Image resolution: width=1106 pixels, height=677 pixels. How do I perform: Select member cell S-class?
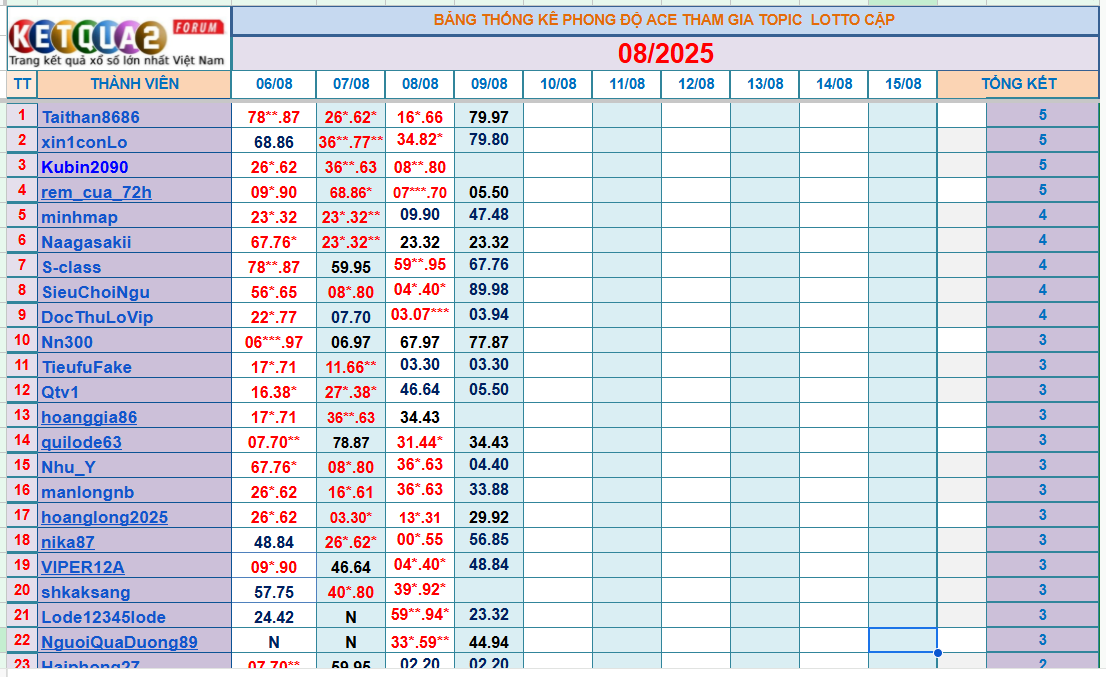coord(134,267)
